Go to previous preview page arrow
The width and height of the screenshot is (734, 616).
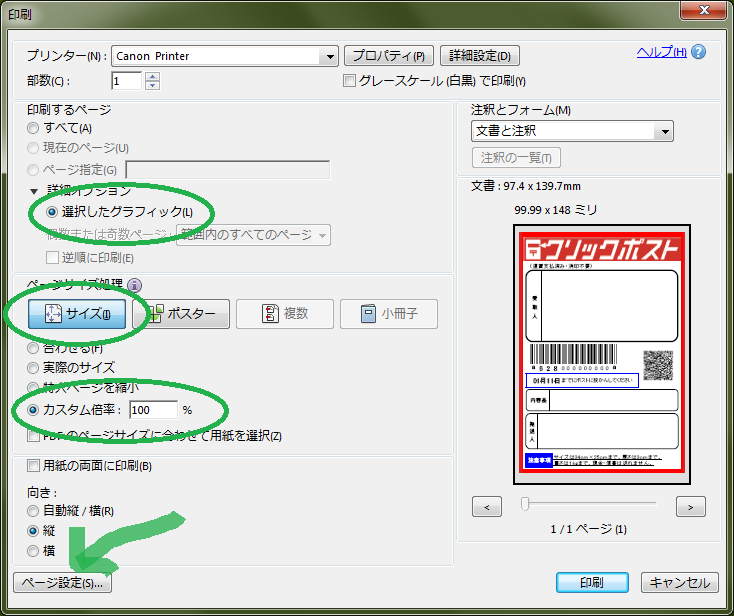tap(487, 507)
